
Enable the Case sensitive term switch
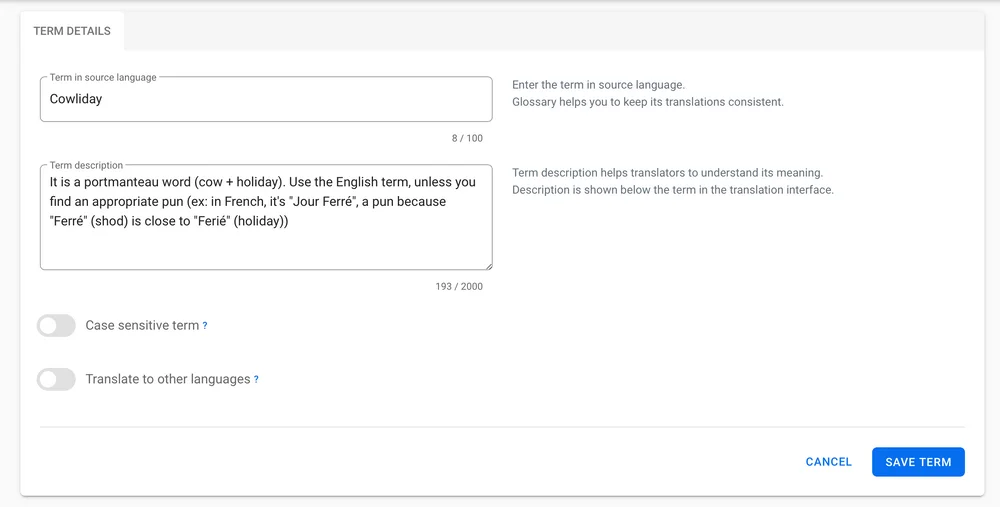[56, 326]
